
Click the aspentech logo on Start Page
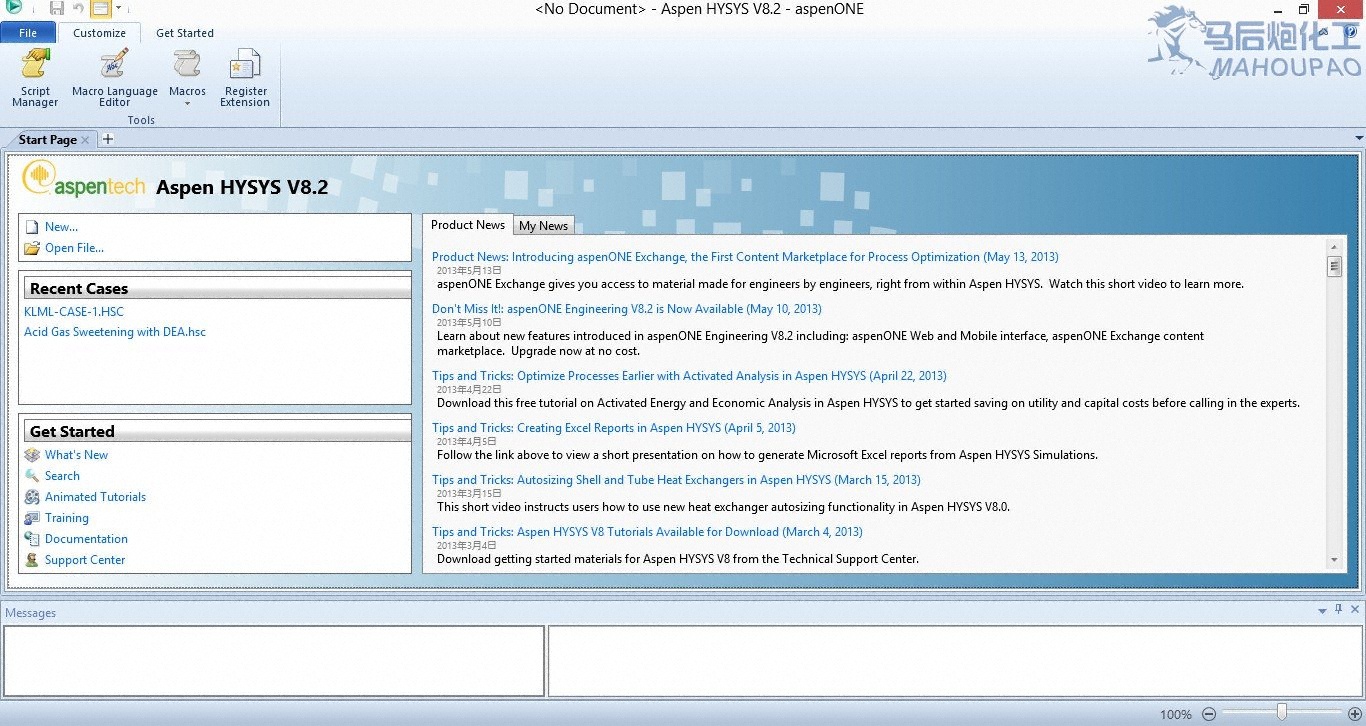[x=84, y=179]
